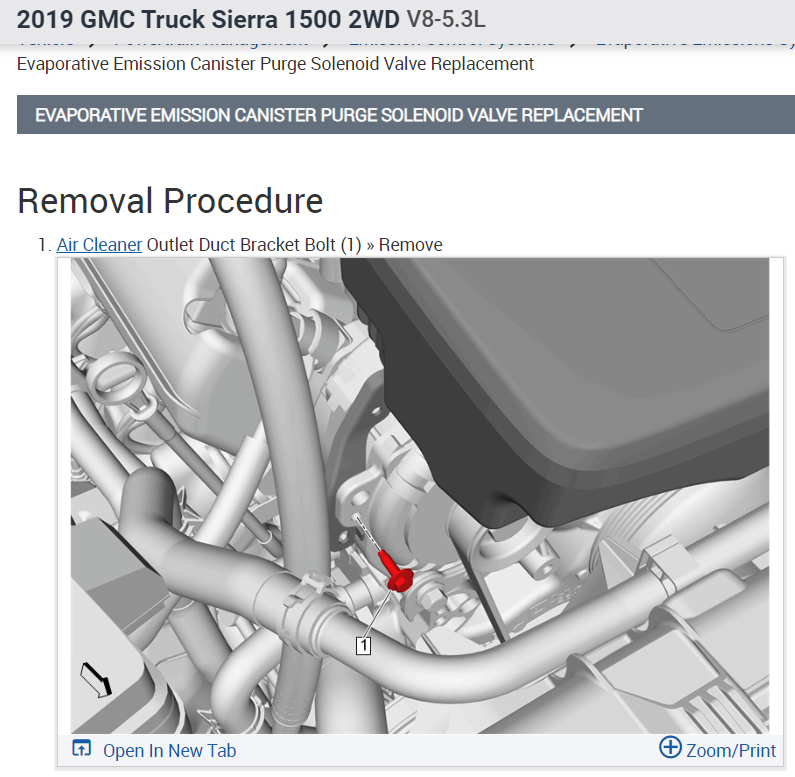The height and width of the screenshot is (777, 795).
Task: Click the Emission Control Systems breadcrumb
Action: (x=452, y=43)
